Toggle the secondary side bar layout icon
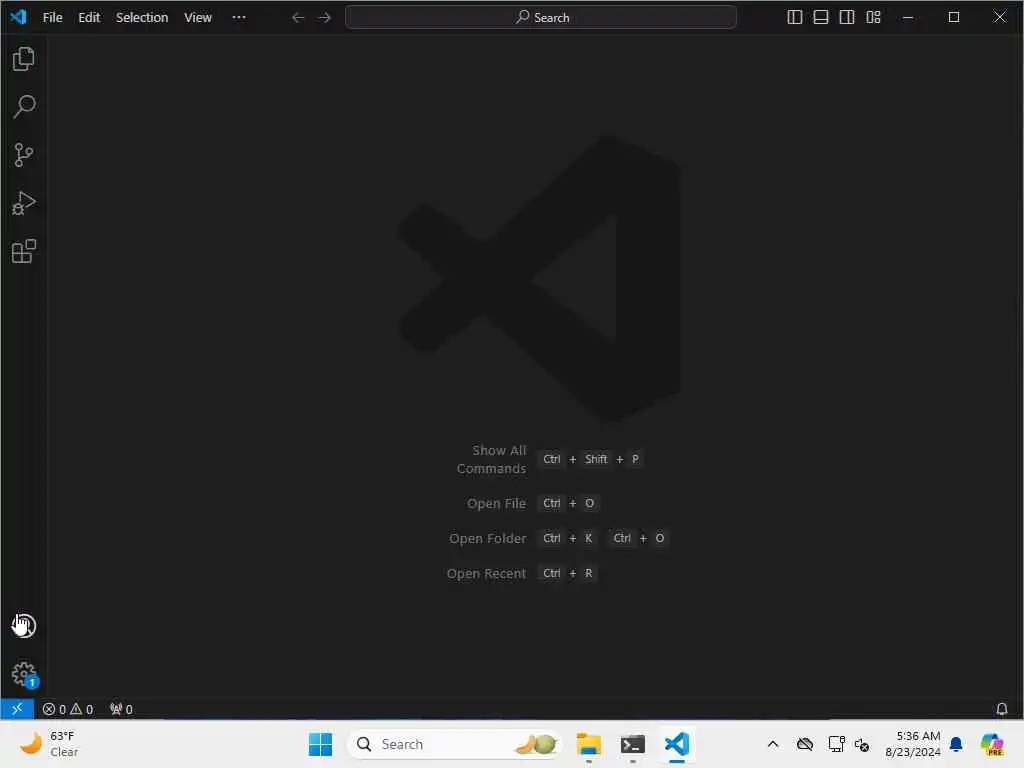 (x=846, y=18)
